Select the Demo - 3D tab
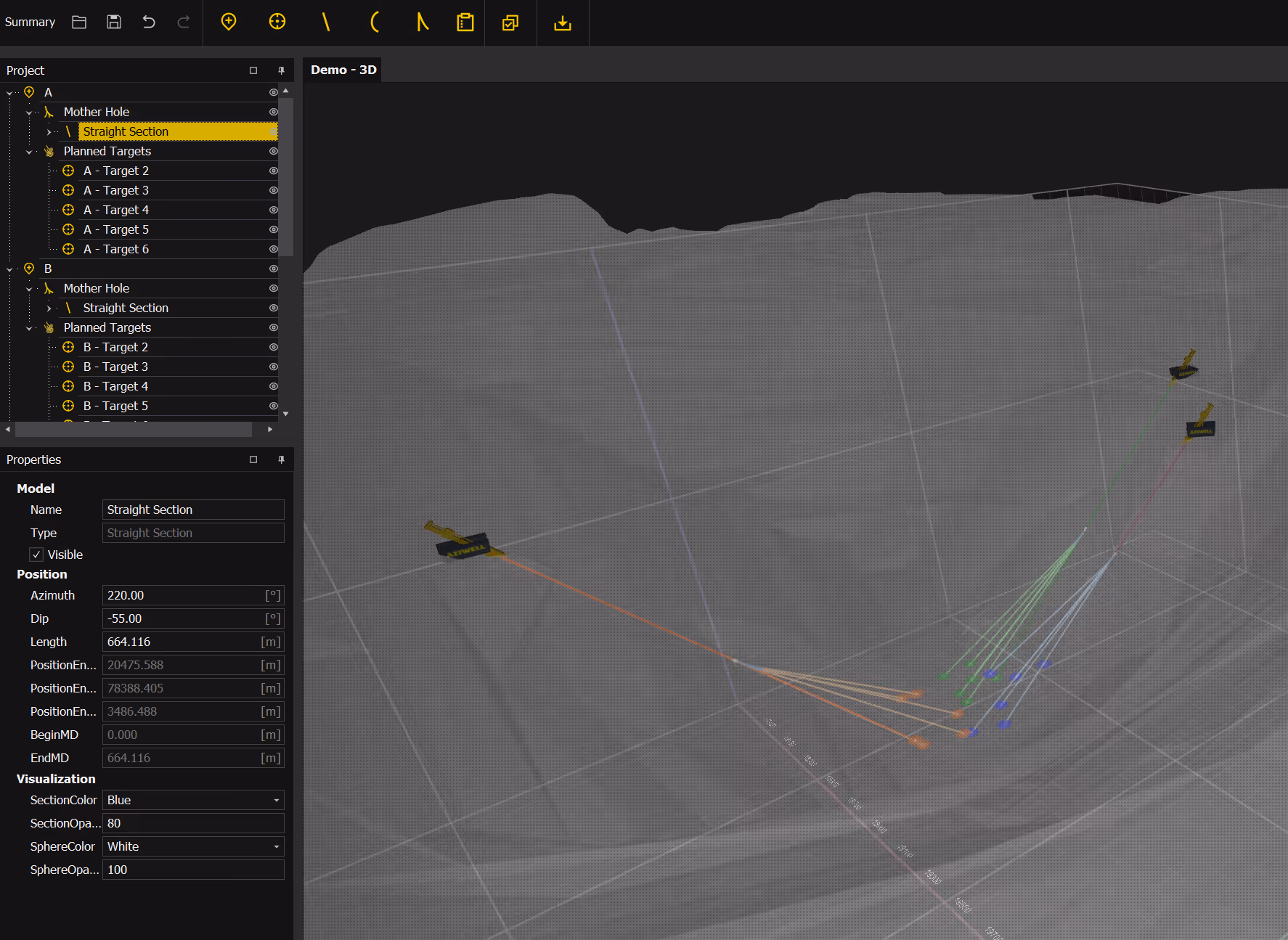The height and width of the screenshot is (940, 1288). pyautogui.click(x=343, y=70)
